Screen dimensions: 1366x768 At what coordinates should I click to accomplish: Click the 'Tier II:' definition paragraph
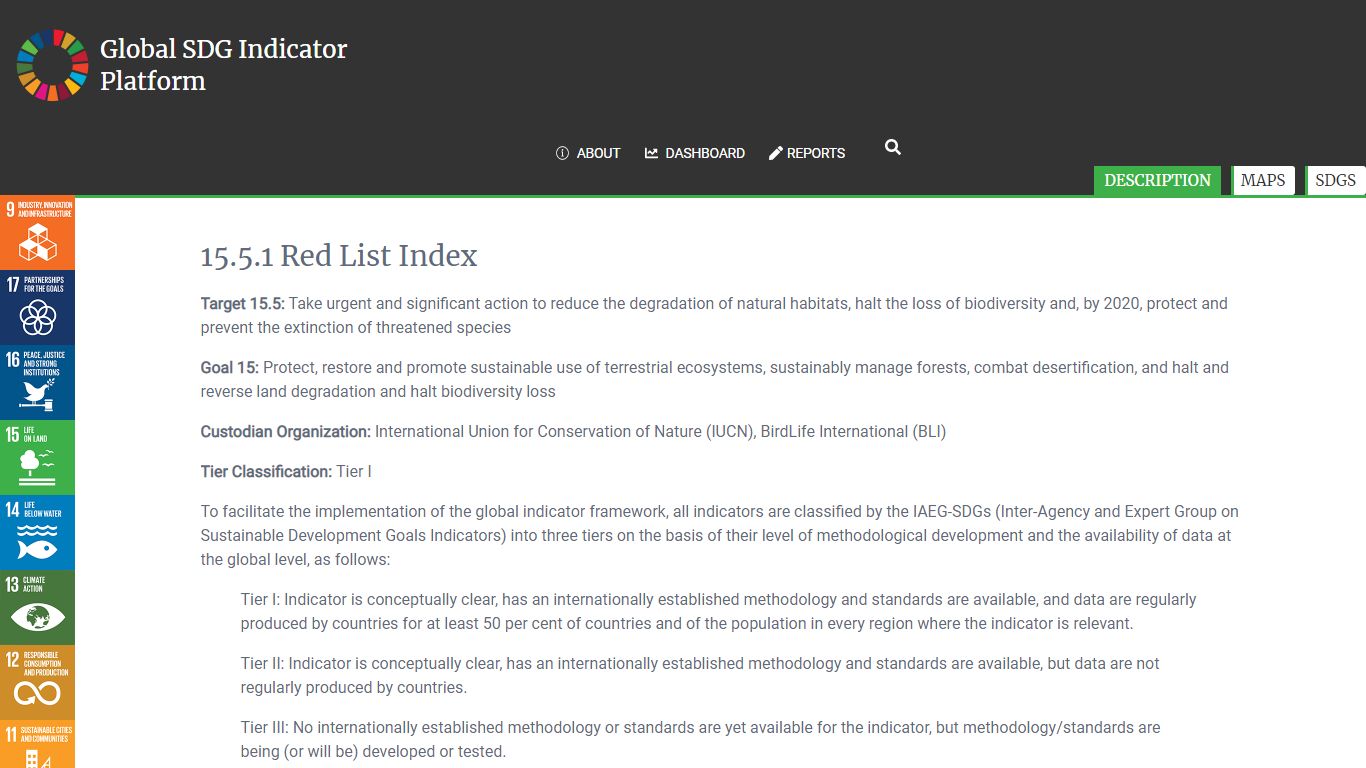pos(700,675)
